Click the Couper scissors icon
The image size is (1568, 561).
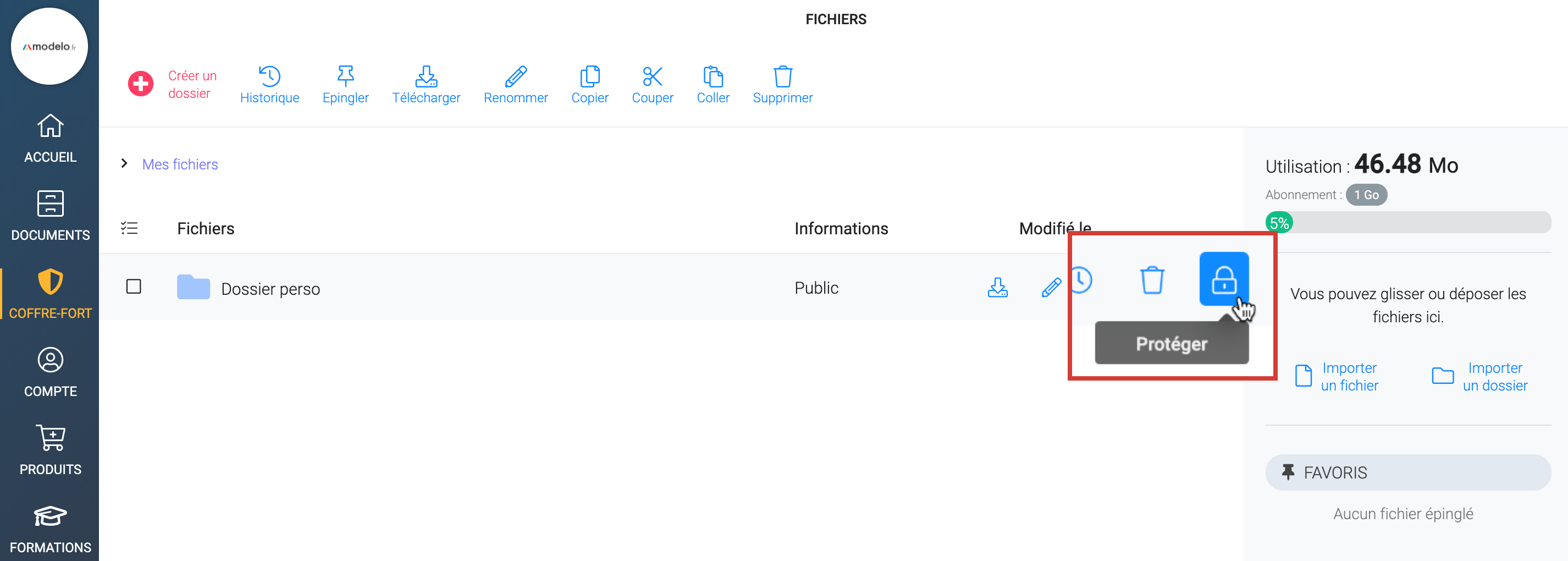652,77
